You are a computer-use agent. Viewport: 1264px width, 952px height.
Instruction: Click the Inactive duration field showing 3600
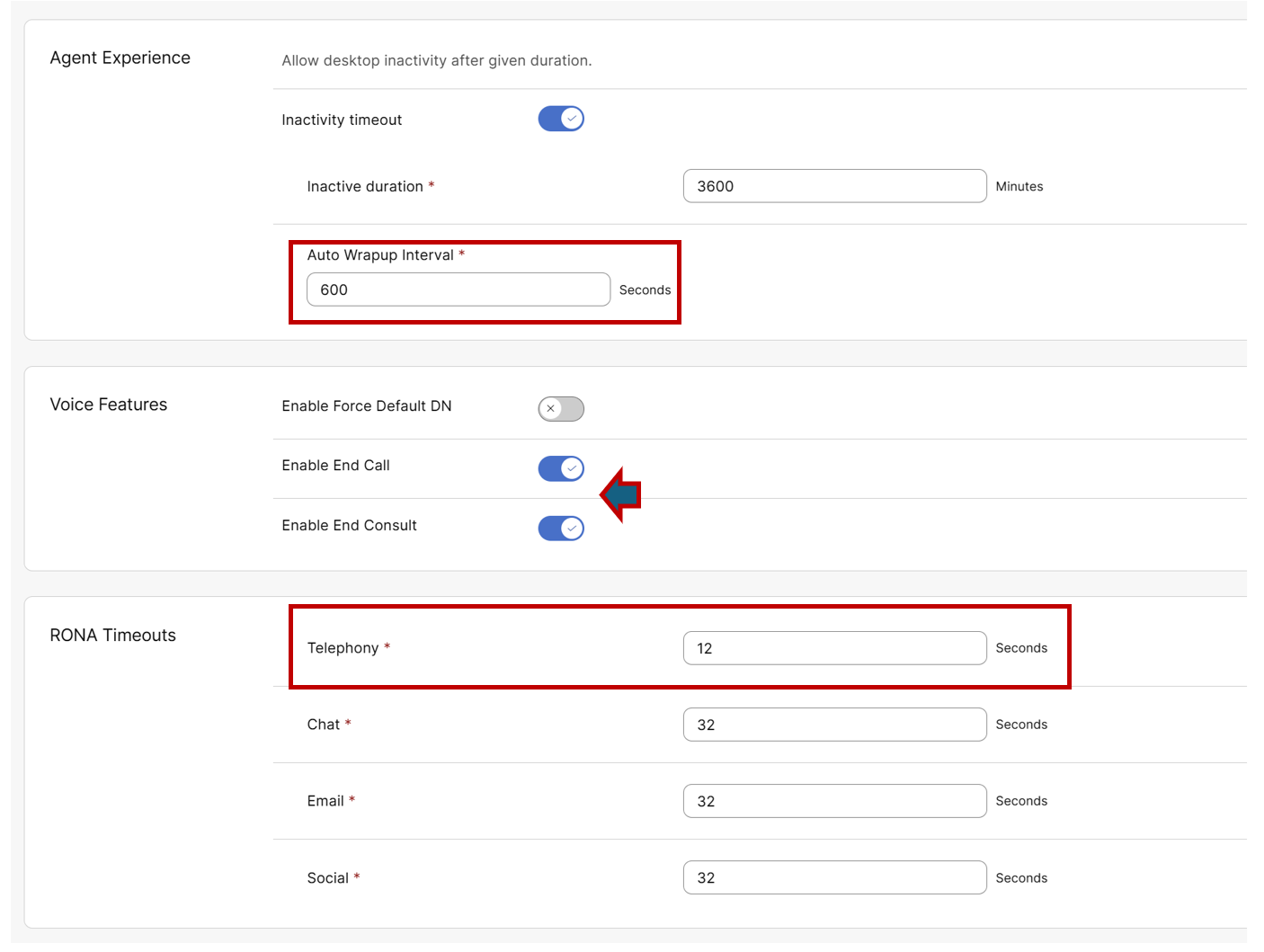pos(834,186)
